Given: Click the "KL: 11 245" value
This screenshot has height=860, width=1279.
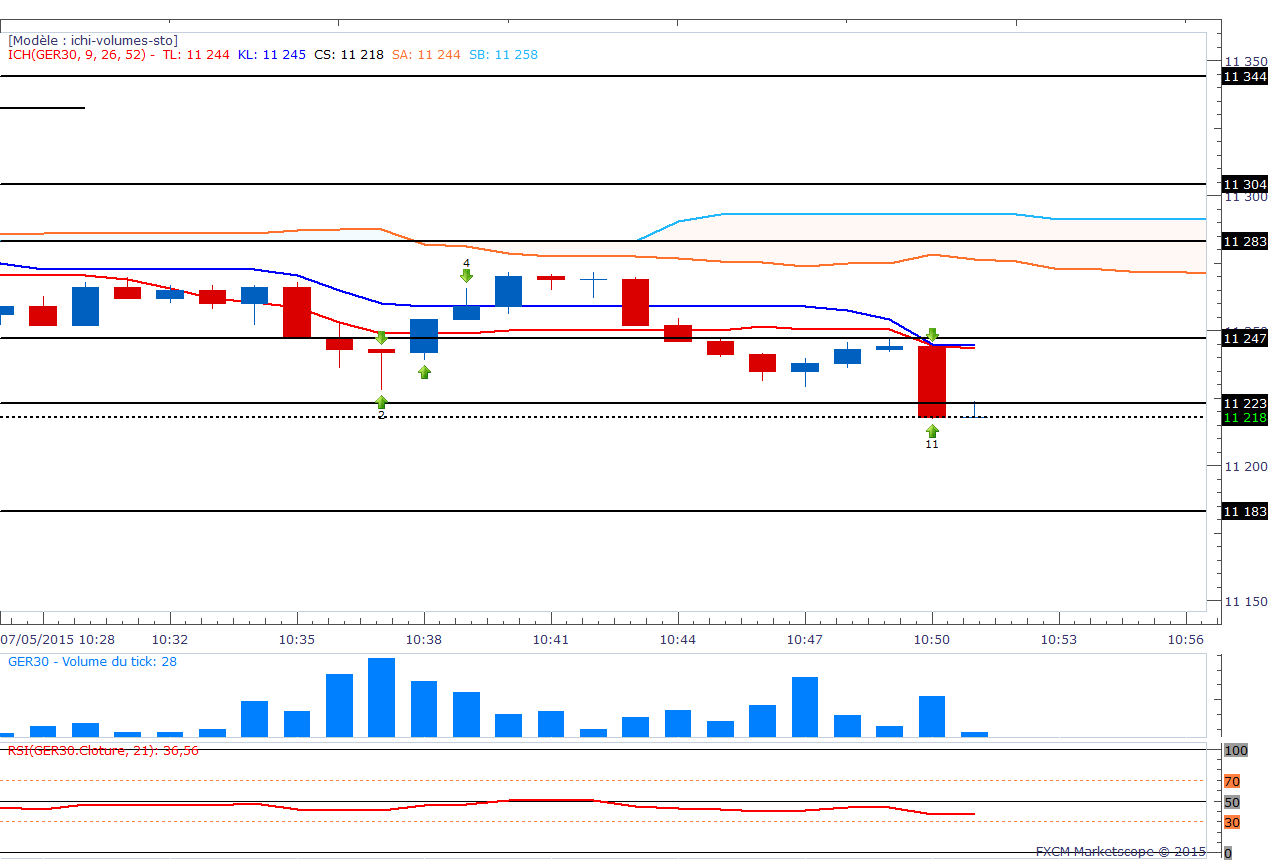Looking at the screenshot, I should (x=272, y=55).
